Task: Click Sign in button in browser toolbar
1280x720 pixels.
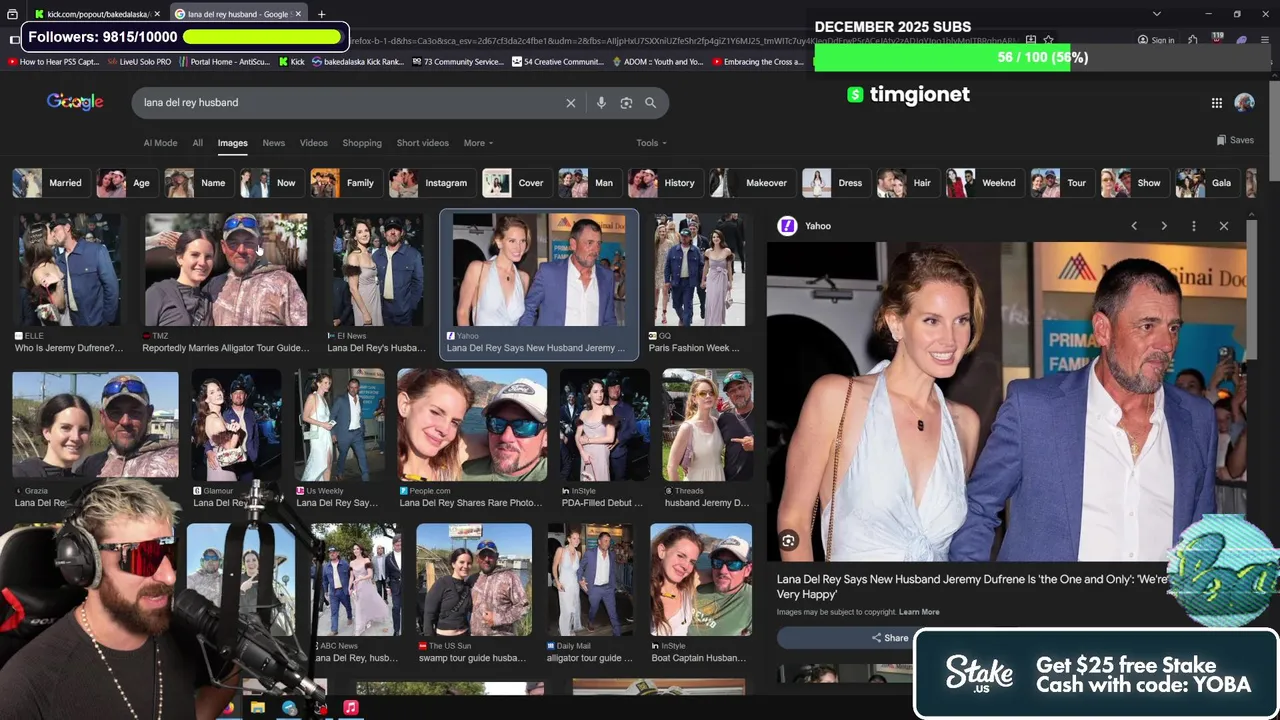Action: (1156, 40)
